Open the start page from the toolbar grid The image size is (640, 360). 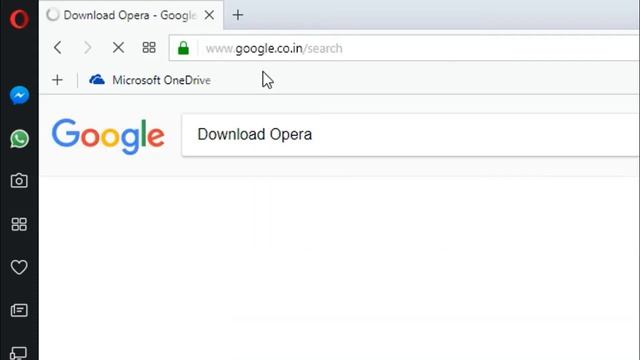tap(149, 48)
